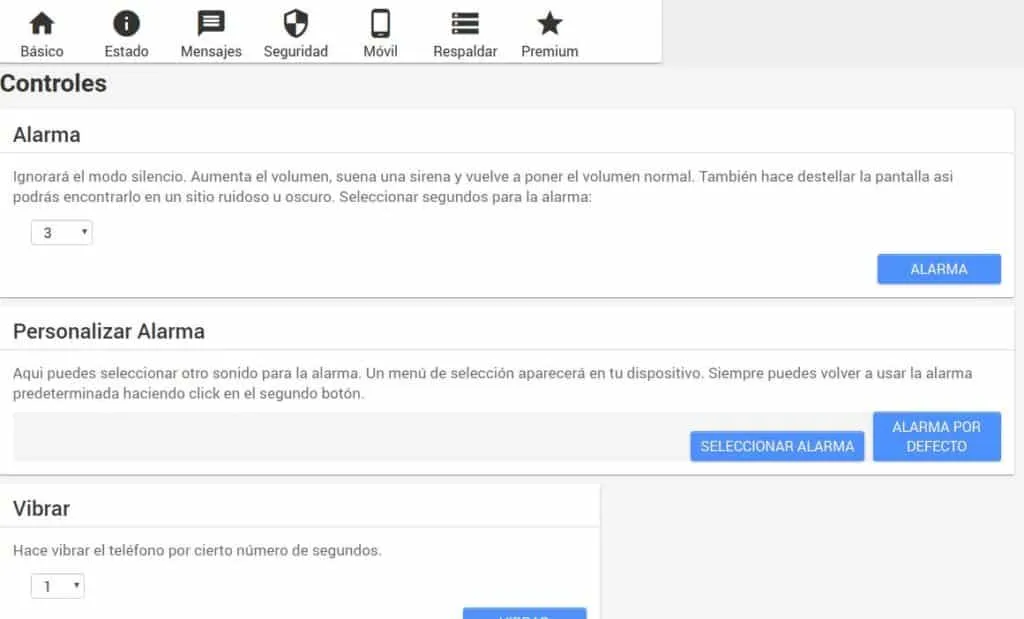Click the Personalizar Alarma section title
Image resolution: width=1024 pixels, height=619 pixels.
[109, 331]
